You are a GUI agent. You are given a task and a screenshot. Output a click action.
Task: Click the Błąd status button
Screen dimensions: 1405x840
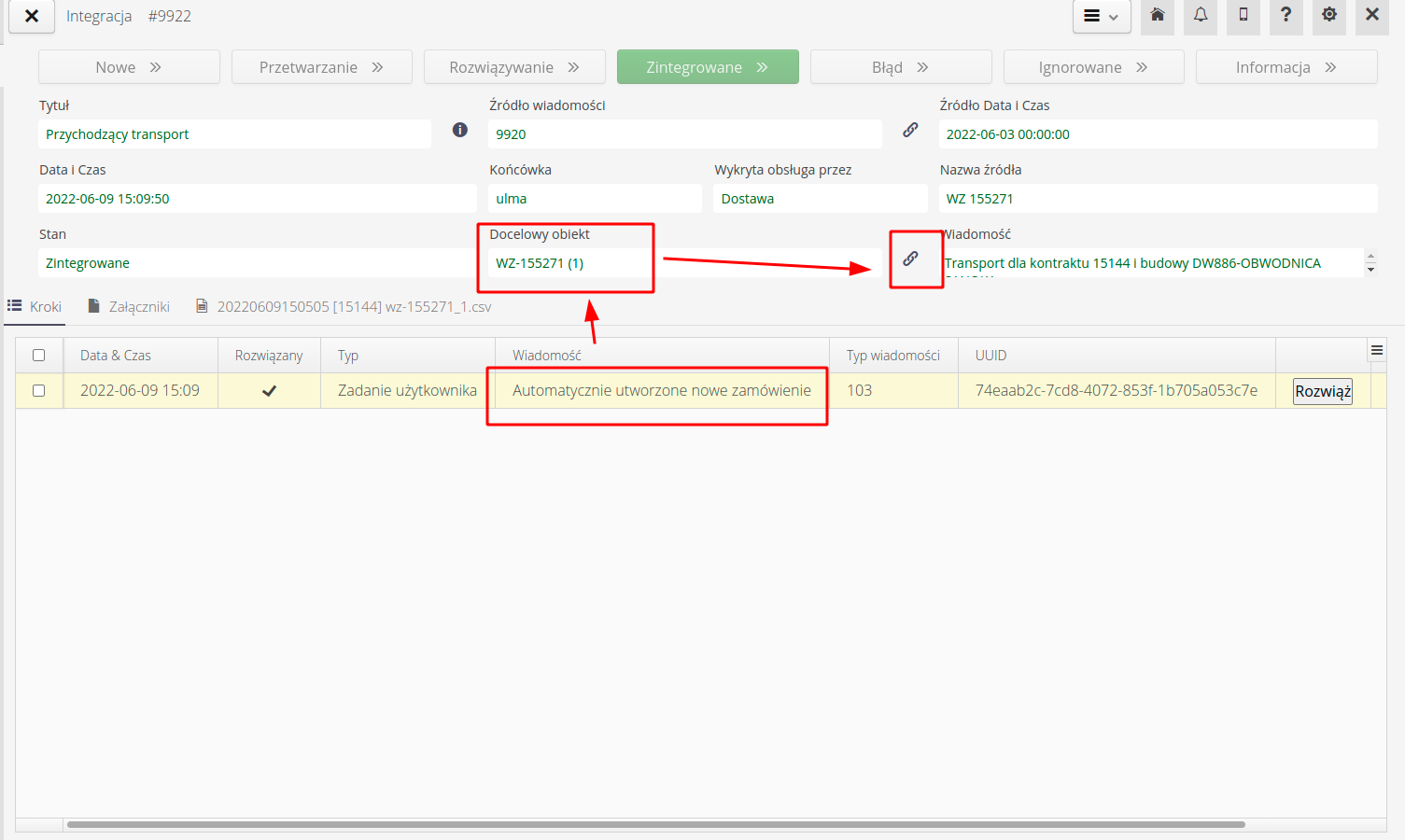tap(900, 66)
